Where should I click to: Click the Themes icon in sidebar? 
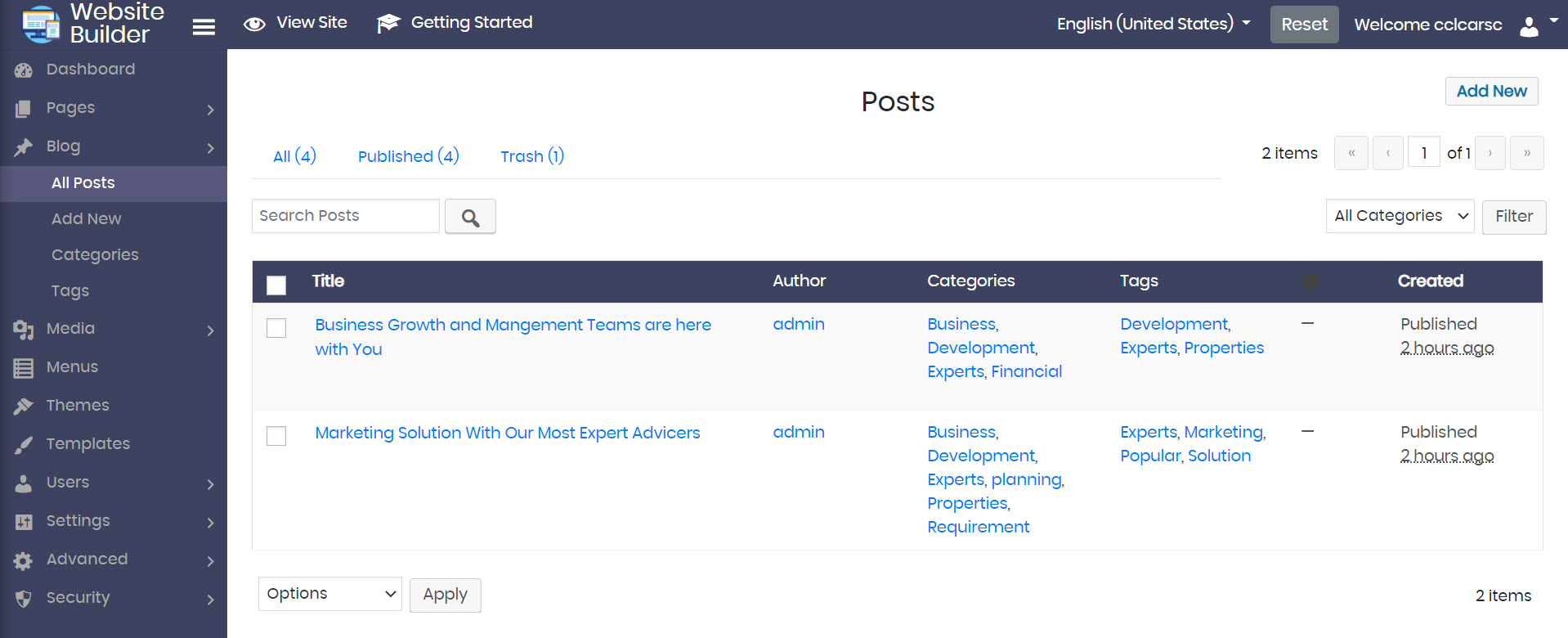click(24, 406)
